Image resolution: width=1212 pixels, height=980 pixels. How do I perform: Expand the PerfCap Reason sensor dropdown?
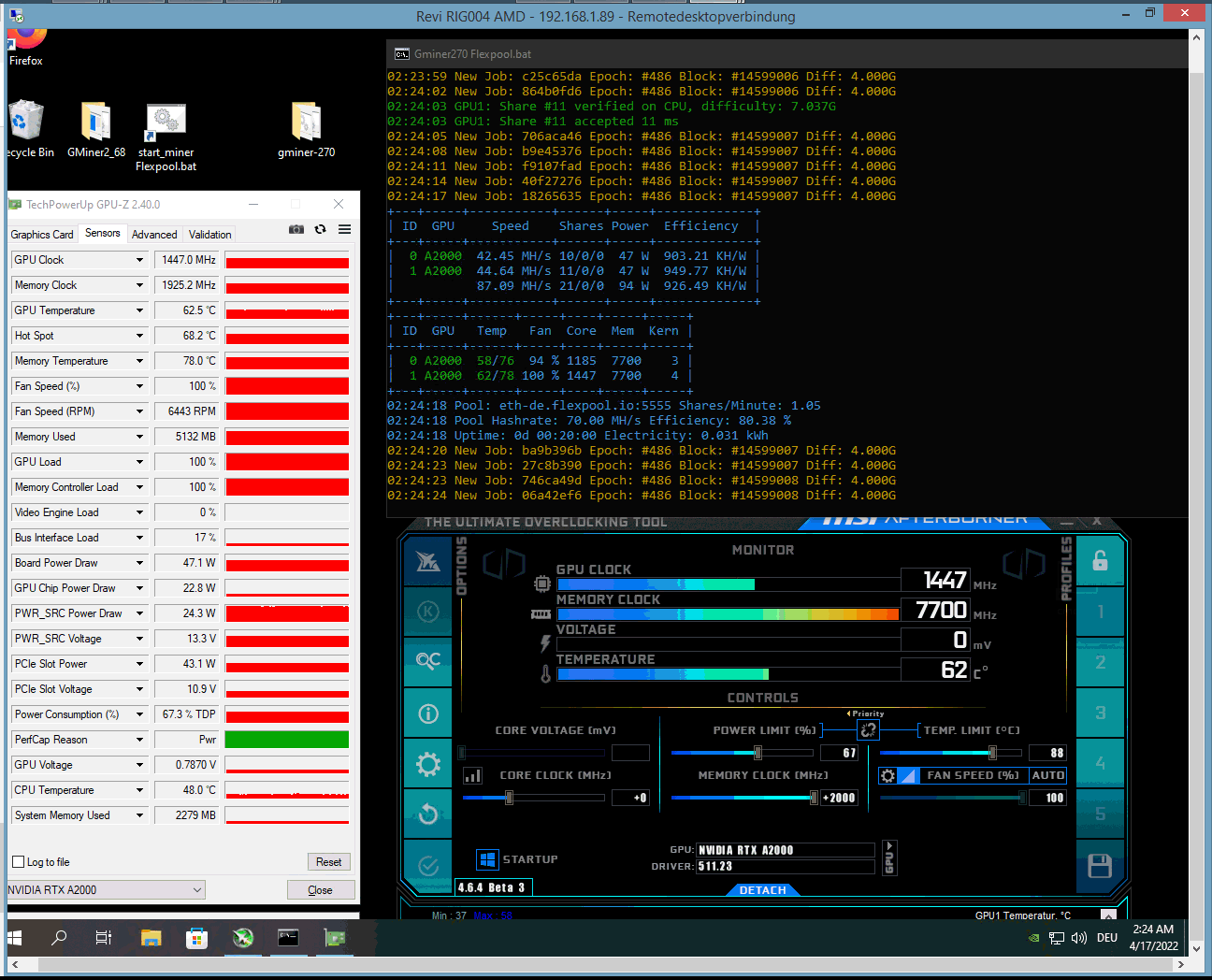click(140, 740)
